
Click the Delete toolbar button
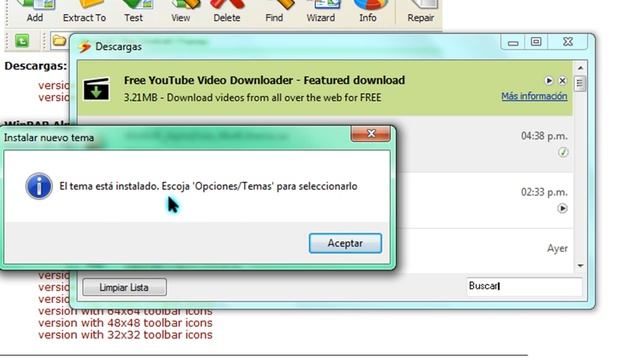point(227,11)
